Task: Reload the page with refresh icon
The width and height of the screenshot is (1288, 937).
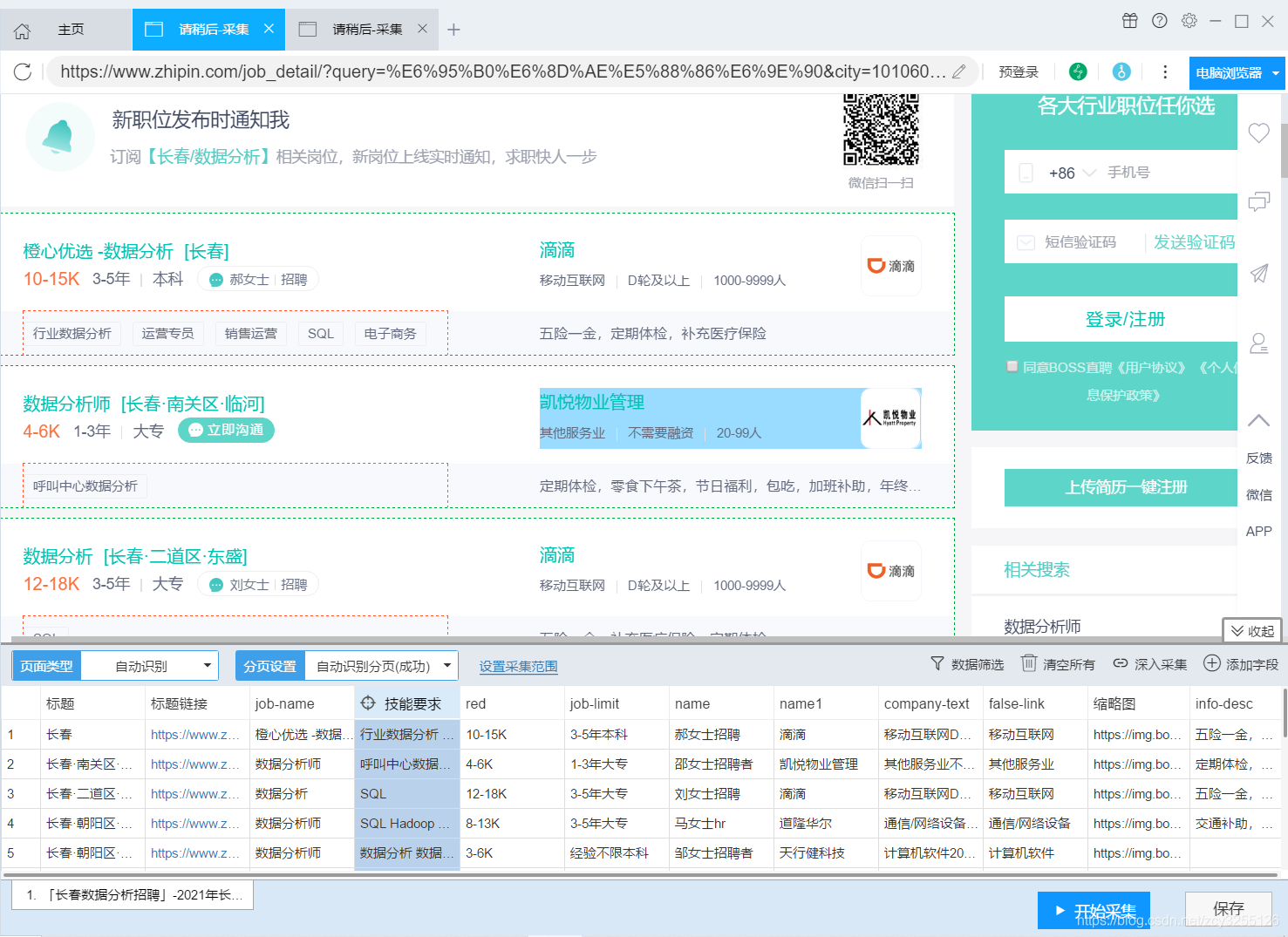Action: [x=24, y=72]
